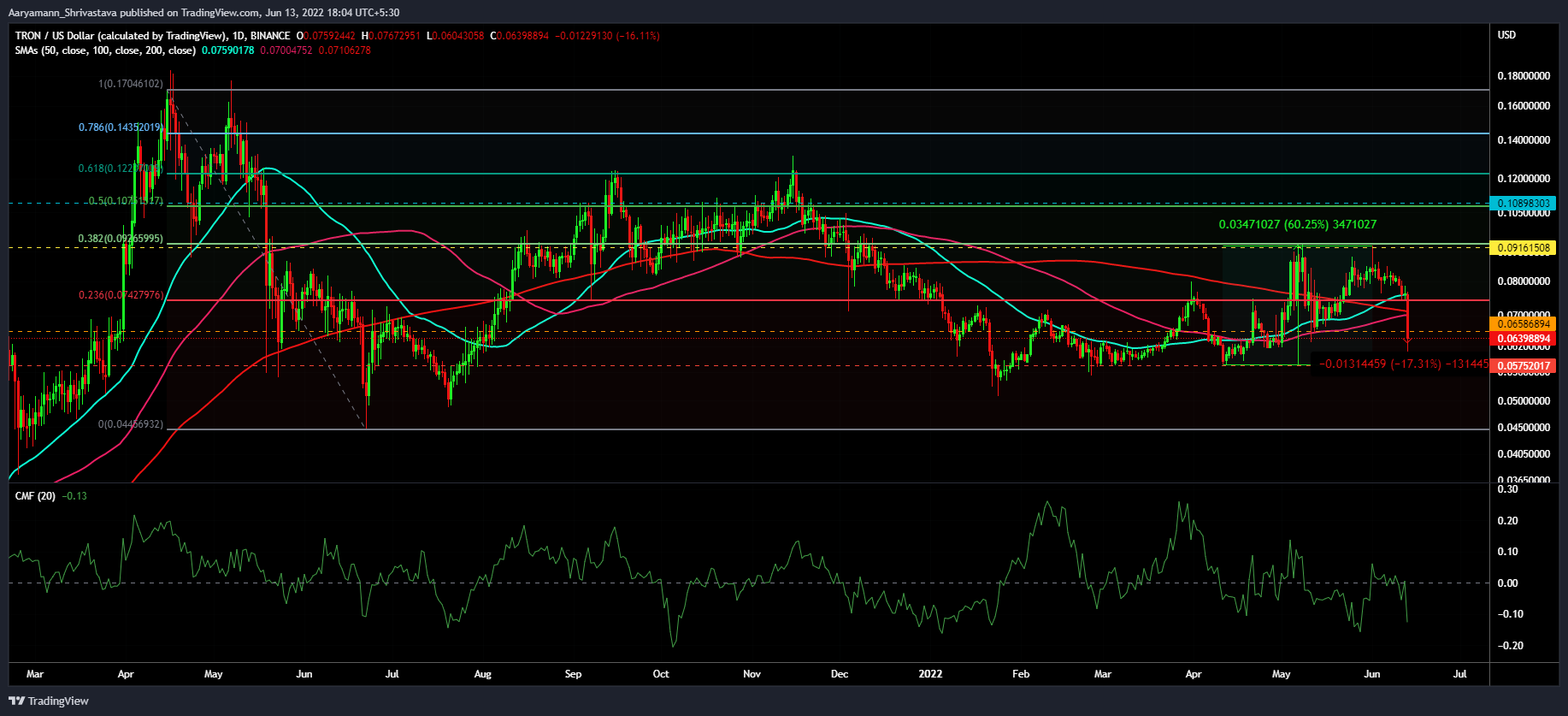
Task: Click the 200 SMA value 0.07106278
Action: 345,50
